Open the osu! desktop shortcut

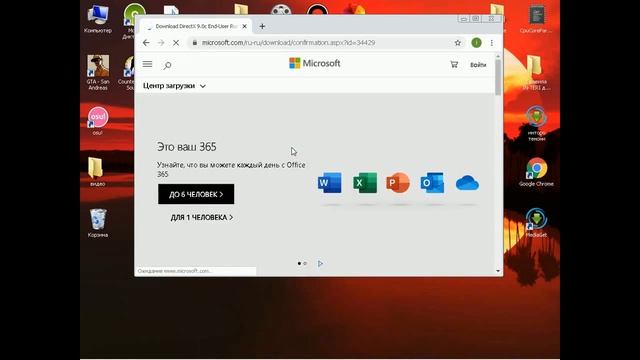pos(98,121)
